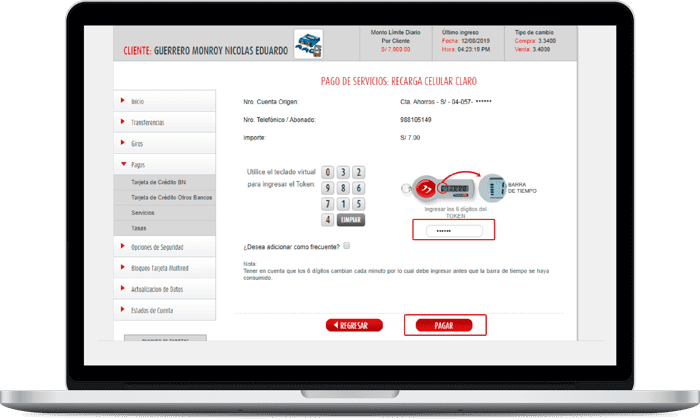Click virtual keypad digit 5
This screenshot has height=420, width=700.
pos(358,204)
